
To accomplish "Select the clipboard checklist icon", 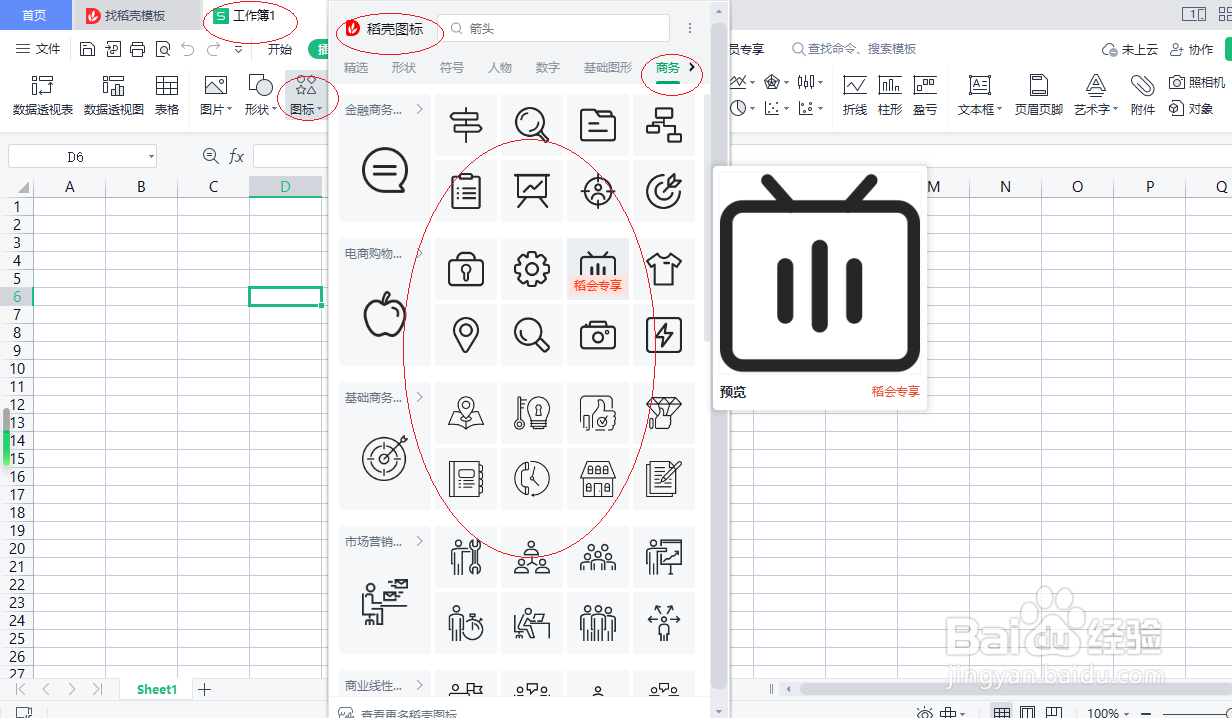I will [x=466, y=191].
